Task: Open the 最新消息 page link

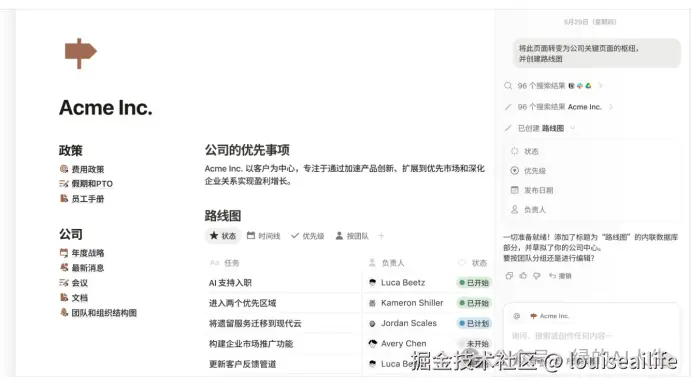Action: pyautogui.click(x=88, y=268)
